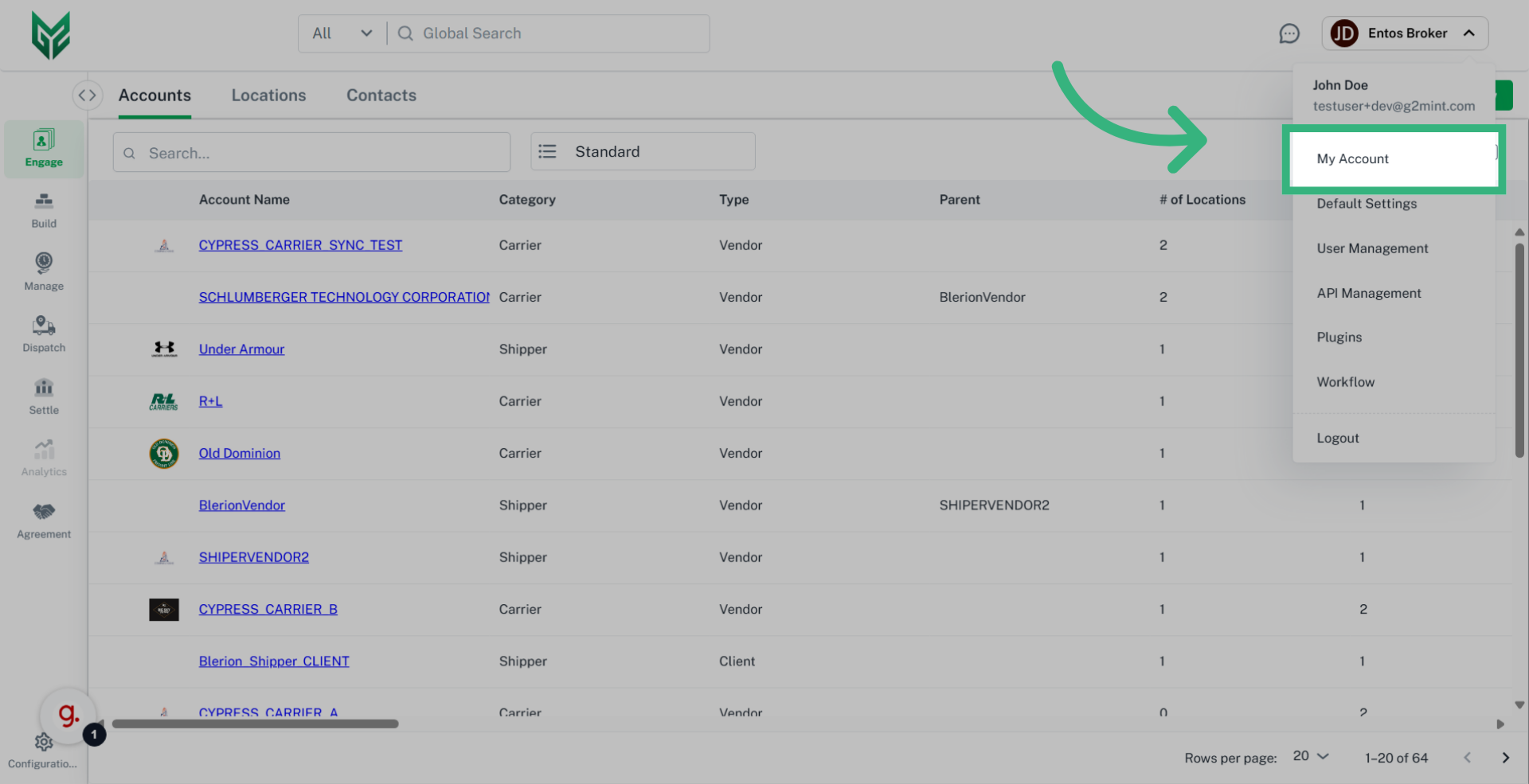This screenshot has width=1529, height=784.
Task: Click the accounts Search input field
Action: [x=319, y=153]
